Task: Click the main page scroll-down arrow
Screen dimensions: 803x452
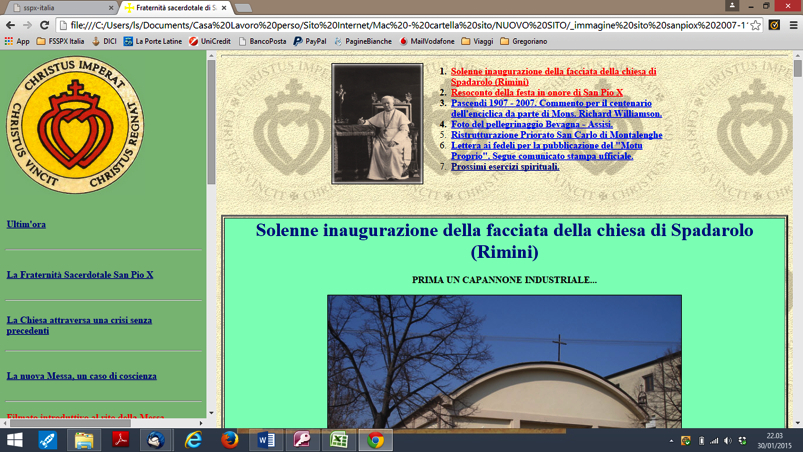Action: (798, 423)
